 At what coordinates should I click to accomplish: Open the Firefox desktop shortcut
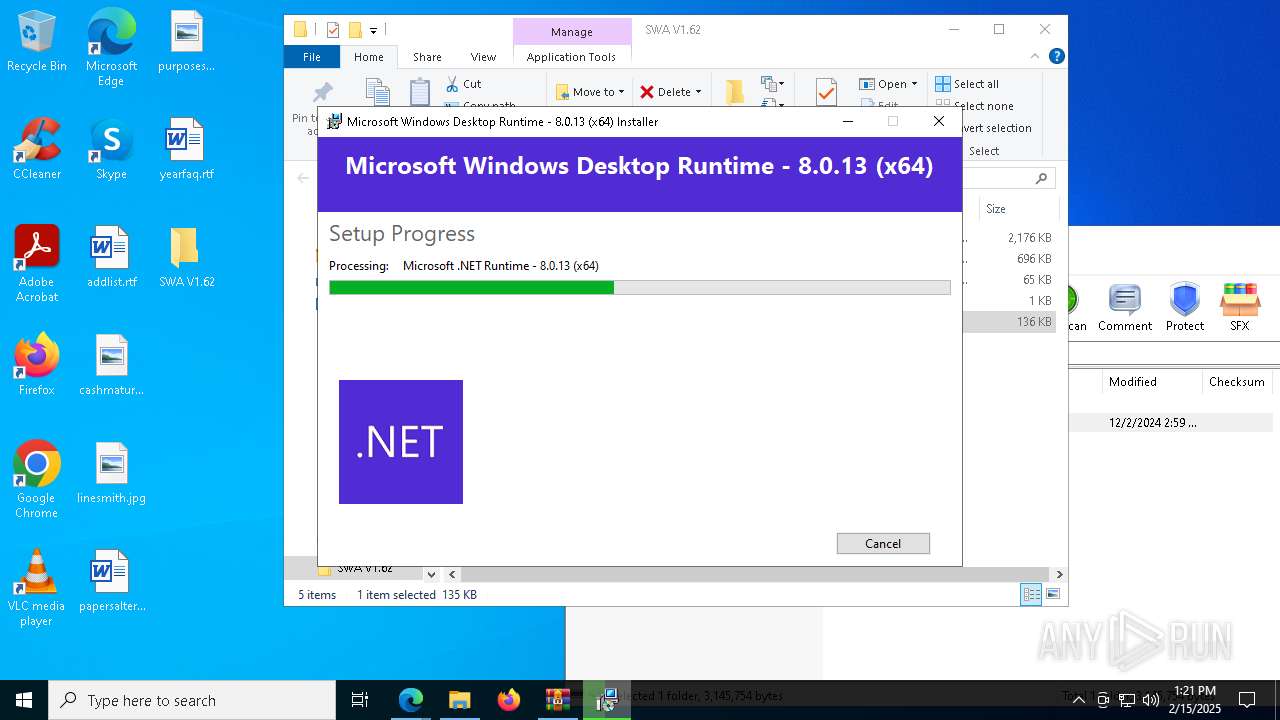point(37,366)
